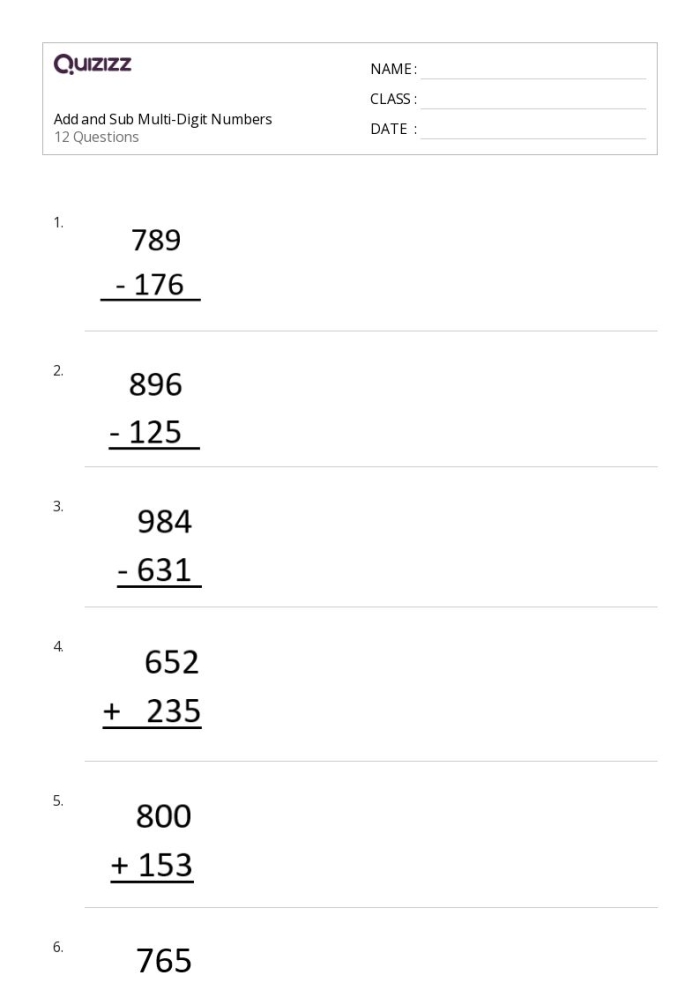The width and height of the screenshot is (700, 990).
Task: Click the DATE input line
Action: coord(533,130)
